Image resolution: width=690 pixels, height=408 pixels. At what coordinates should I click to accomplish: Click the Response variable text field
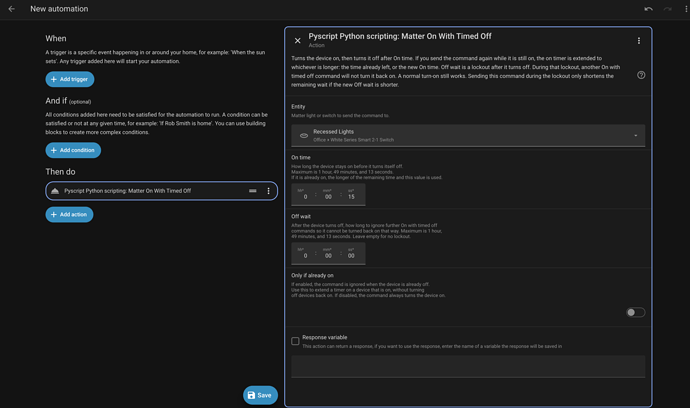coord(468,367)
